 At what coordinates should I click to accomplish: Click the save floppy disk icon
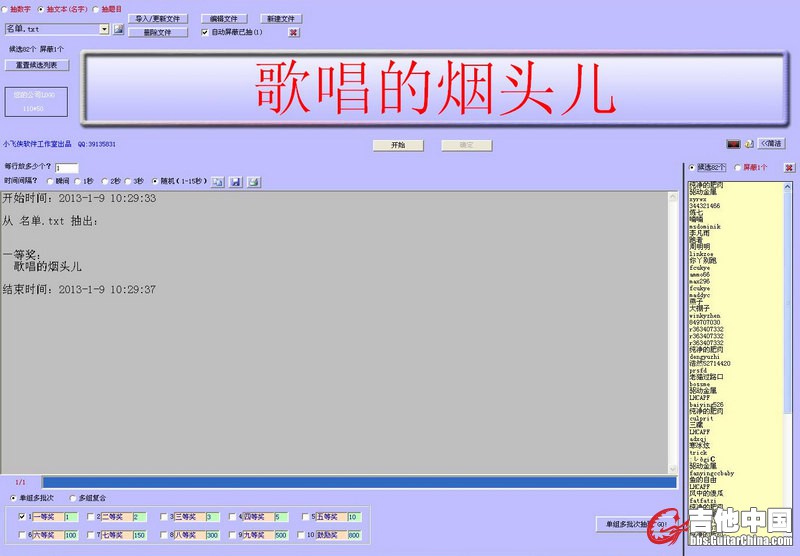tap(235, 182)
